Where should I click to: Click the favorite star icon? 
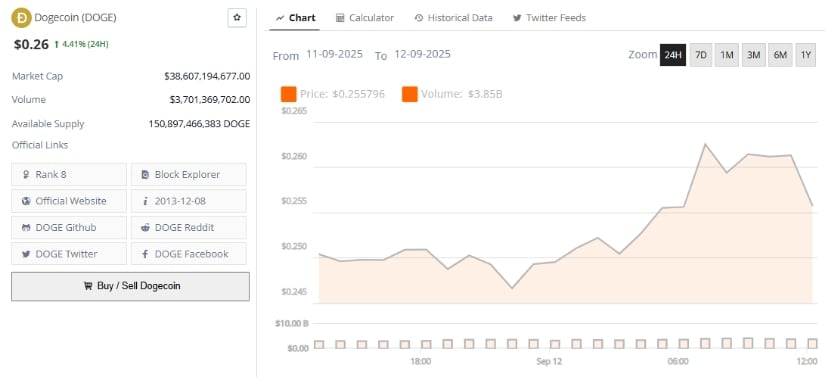[x=237, y=17]
